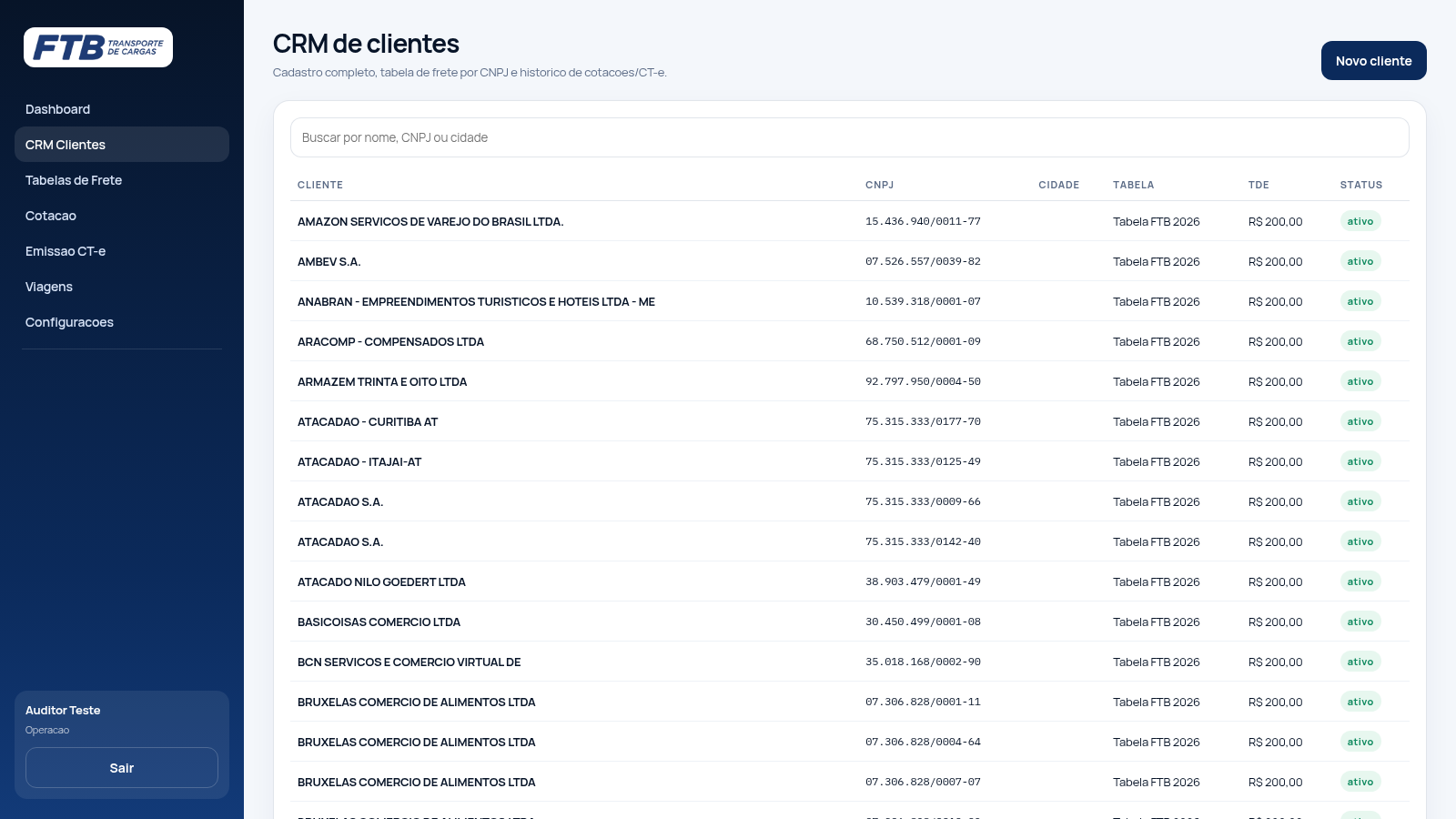This screenshot has height=819, width=1456.
Task: Click CNPJ 75.315.333/0009-66
Action: (x=923, y=501)
